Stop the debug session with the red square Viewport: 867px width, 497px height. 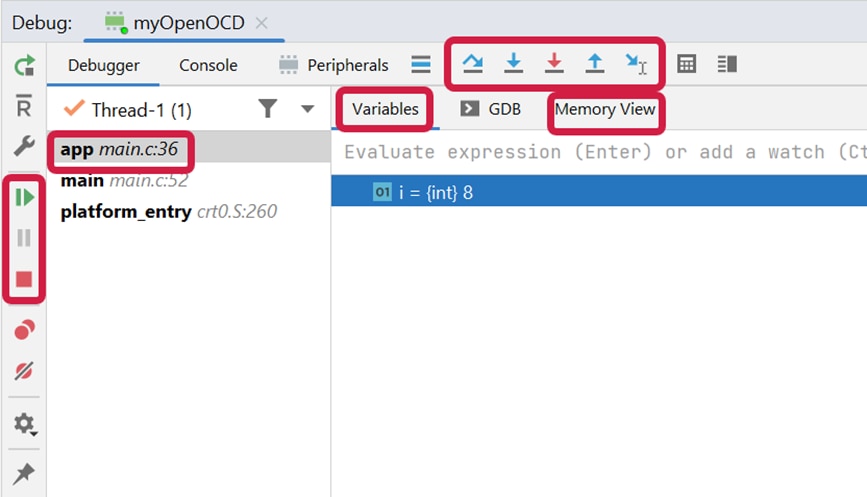pyautogui.click(x=24, y=279)
